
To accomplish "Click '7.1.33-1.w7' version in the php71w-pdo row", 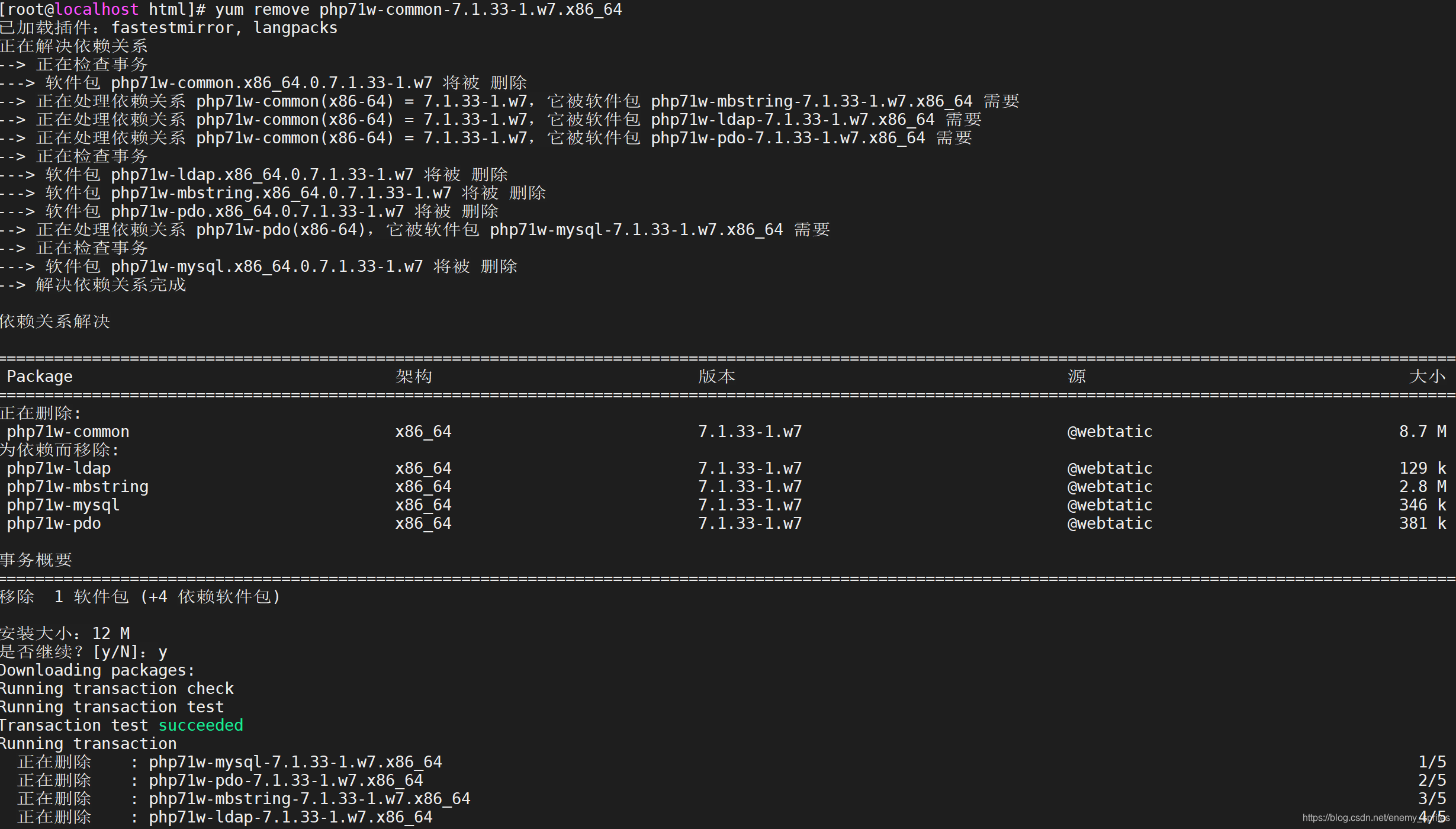I will [750, 523].
